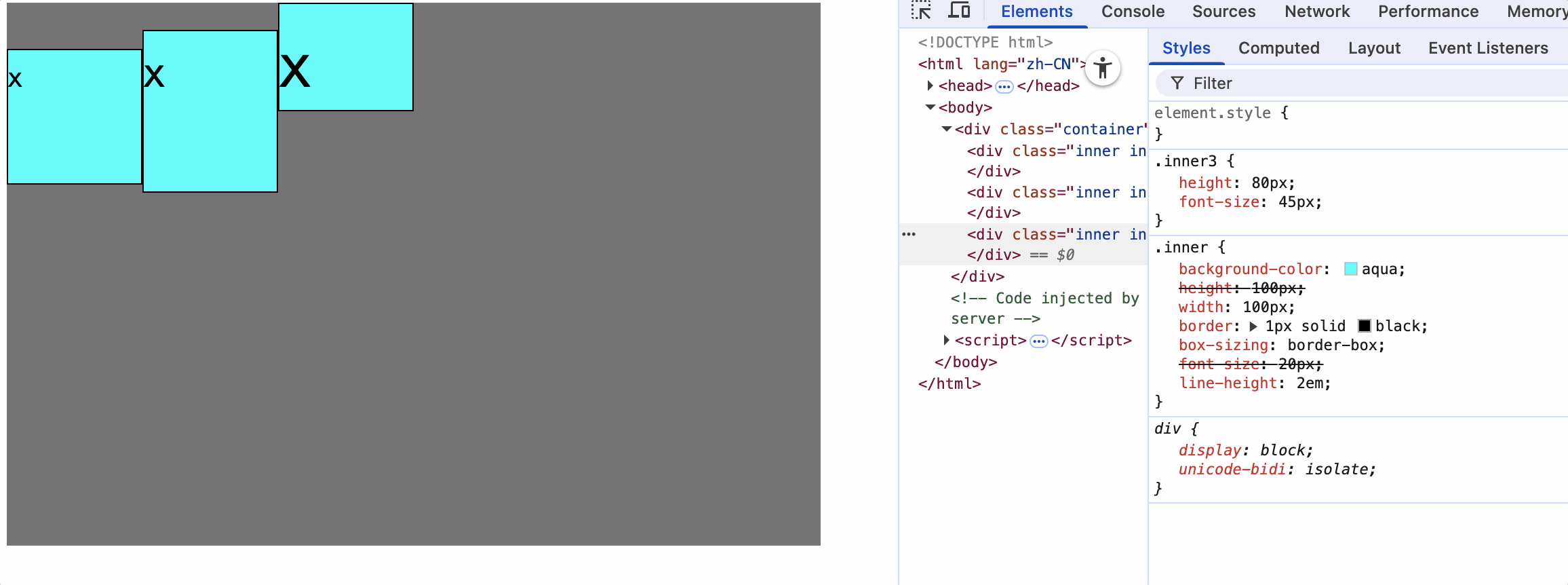Click the first aqua box on page
This screenshot has height=585, width=1568.
pyautogui.click(x=75, y=117)
